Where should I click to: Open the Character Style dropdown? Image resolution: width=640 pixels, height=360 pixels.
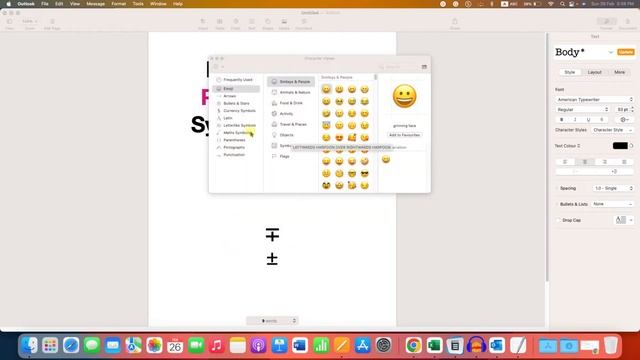click(612, 130)
